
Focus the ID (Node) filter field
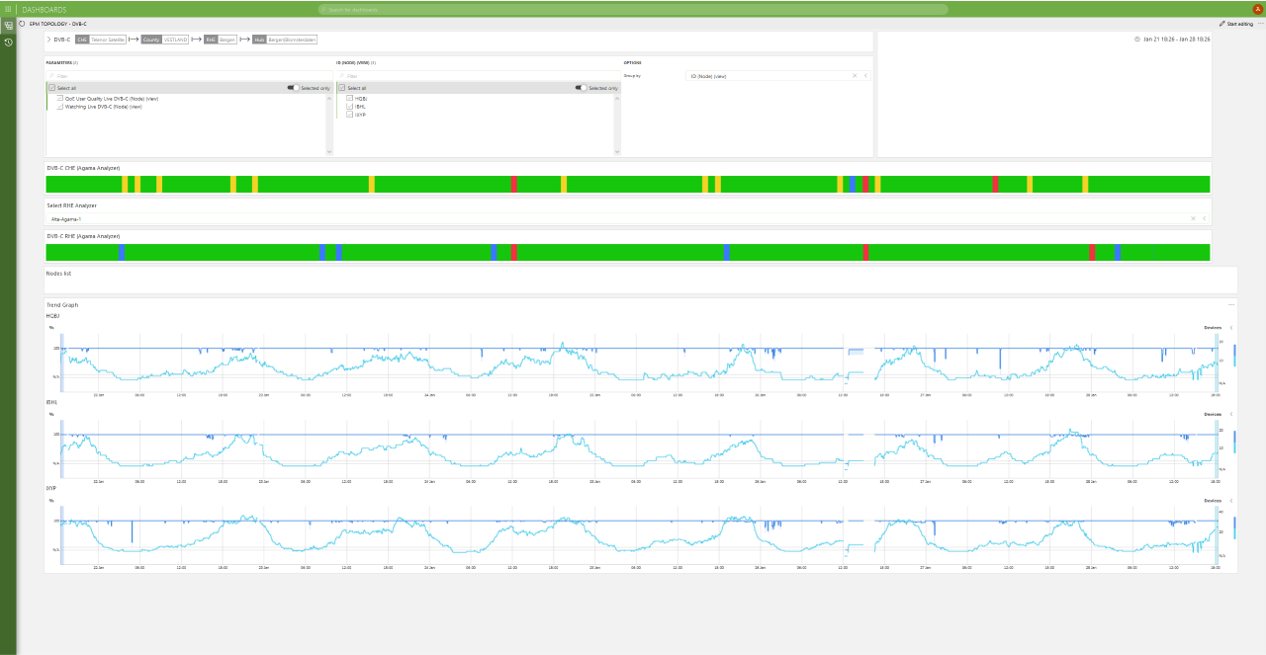pos(478,75)
